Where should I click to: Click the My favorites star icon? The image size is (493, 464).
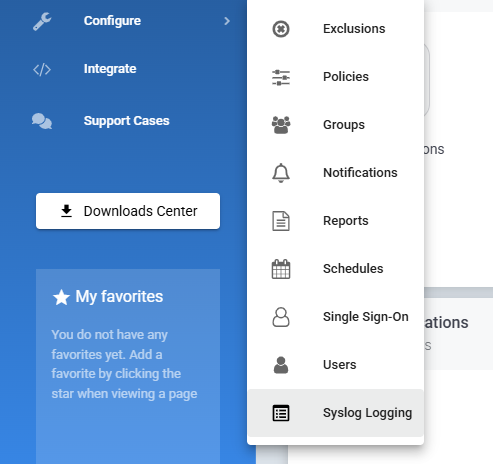(61, 297)
